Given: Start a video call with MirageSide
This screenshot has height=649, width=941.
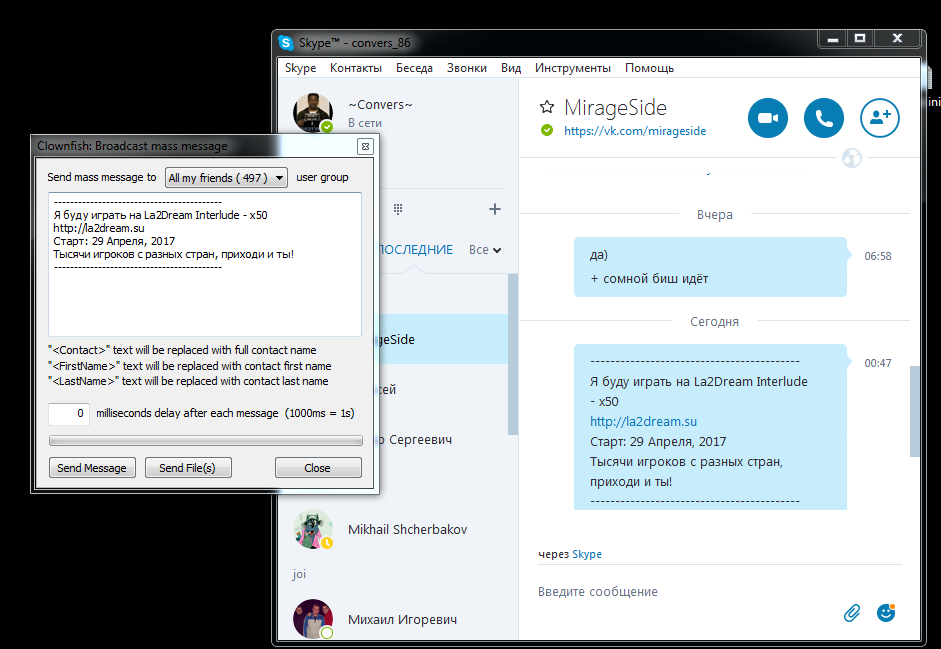Looking at the screenshot, I should pyautogui.click(x=768, y=118).
